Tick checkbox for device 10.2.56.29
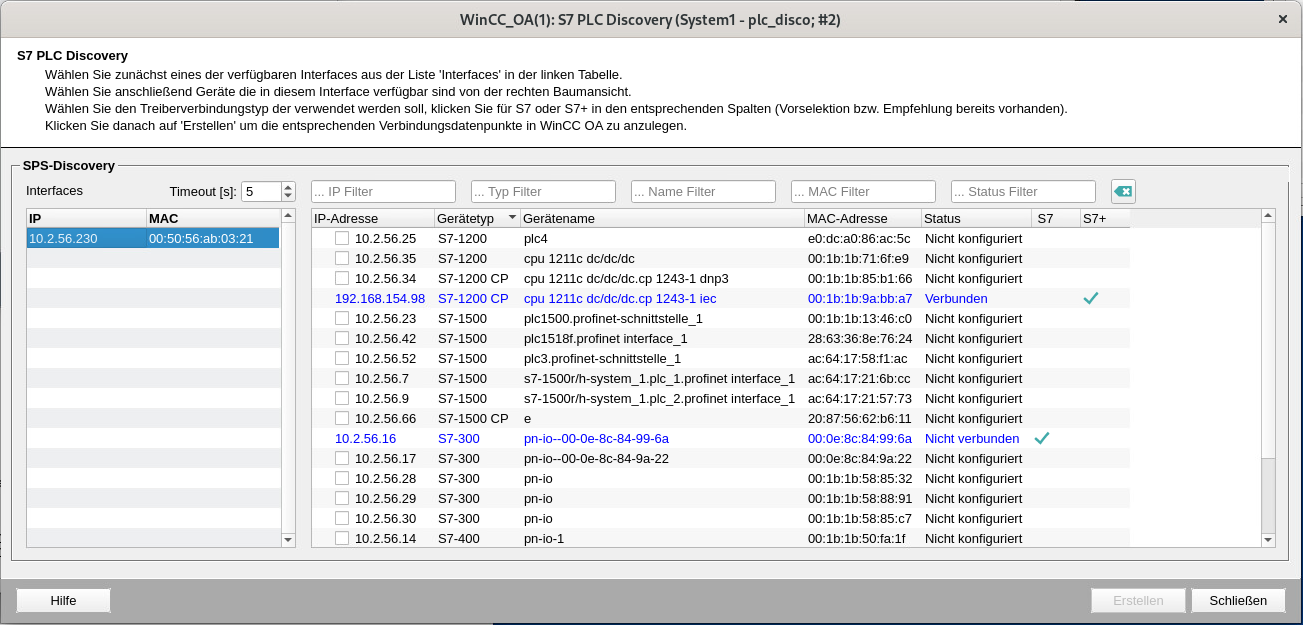 pos(342,498)
